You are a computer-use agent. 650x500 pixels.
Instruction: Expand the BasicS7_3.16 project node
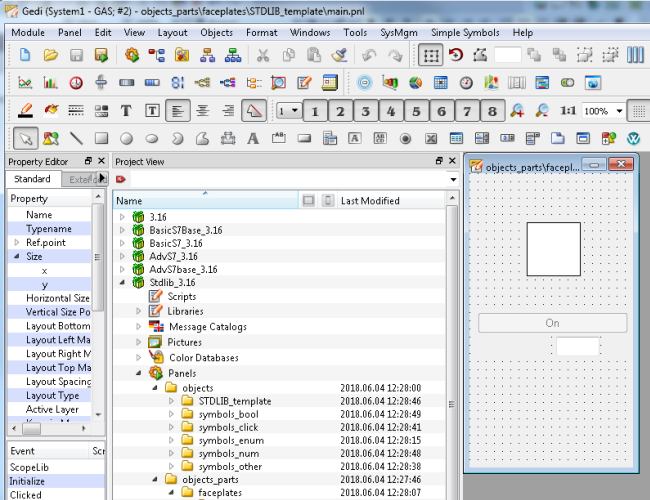coord(123,243)
